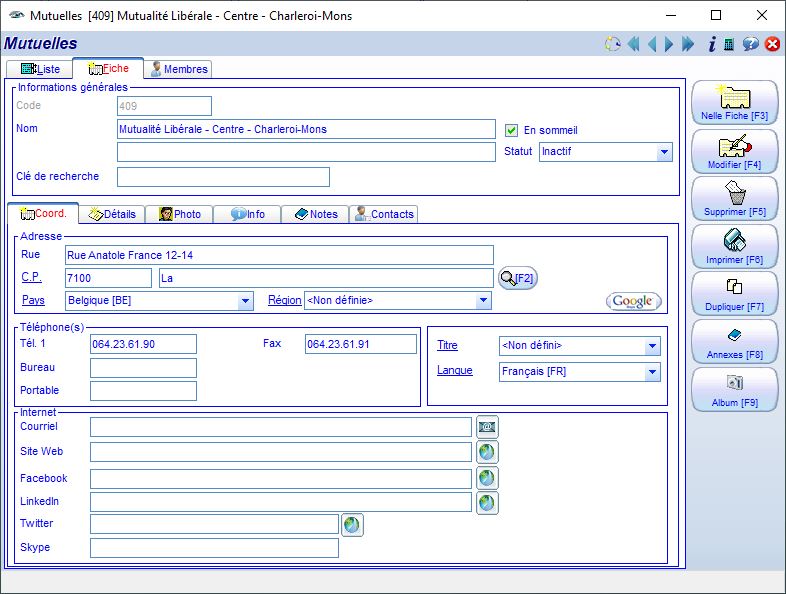Click the C.P. link label
The width and height of the screenshot is (786, 594).
coord(32,277)
